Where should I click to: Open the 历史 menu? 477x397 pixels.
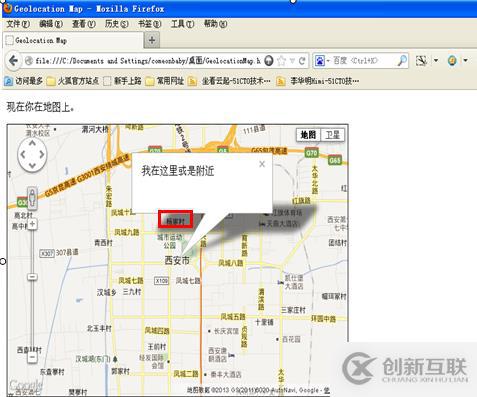(x=117, y=24)
